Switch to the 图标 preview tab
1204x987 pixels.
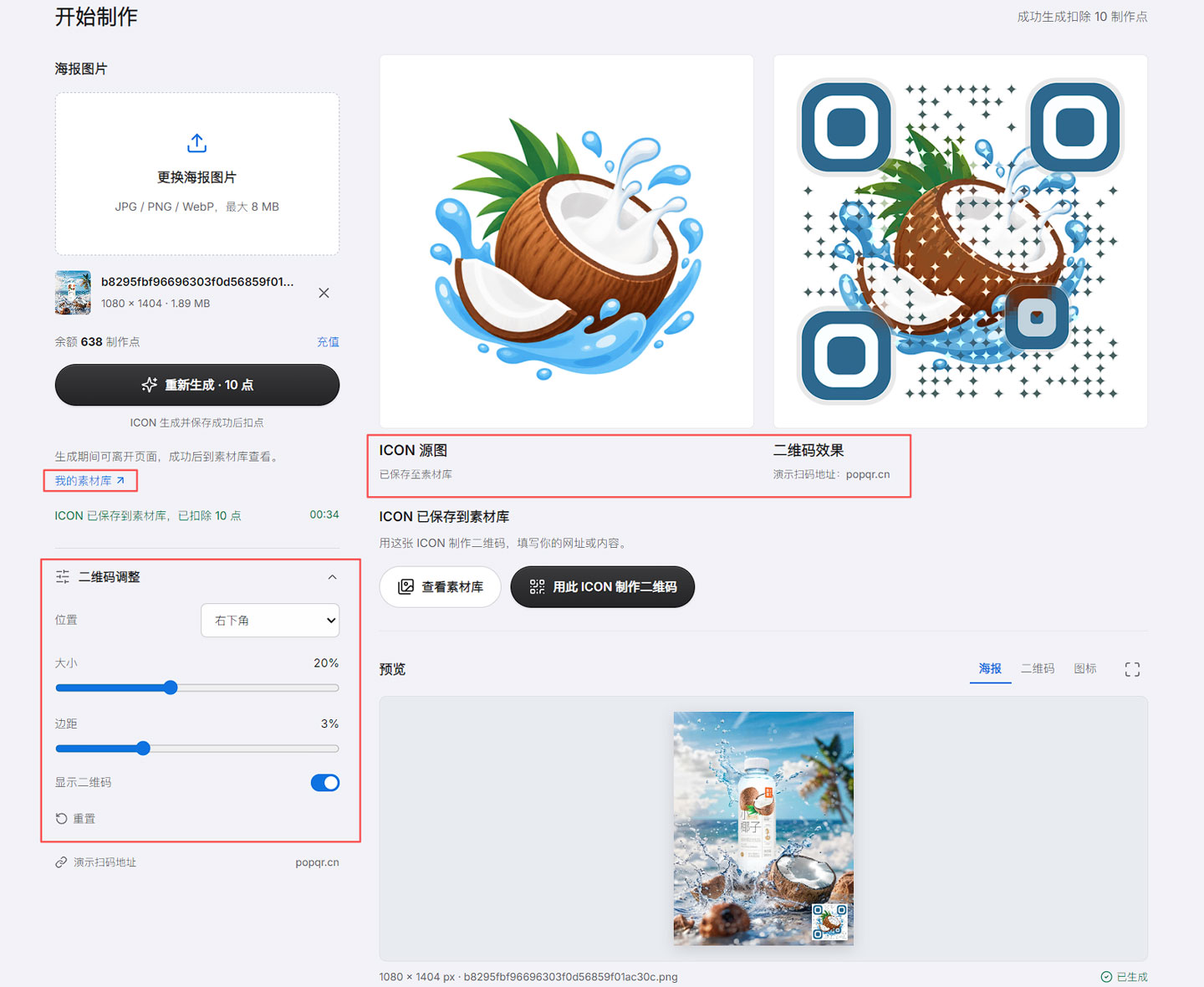point(1085,668)
